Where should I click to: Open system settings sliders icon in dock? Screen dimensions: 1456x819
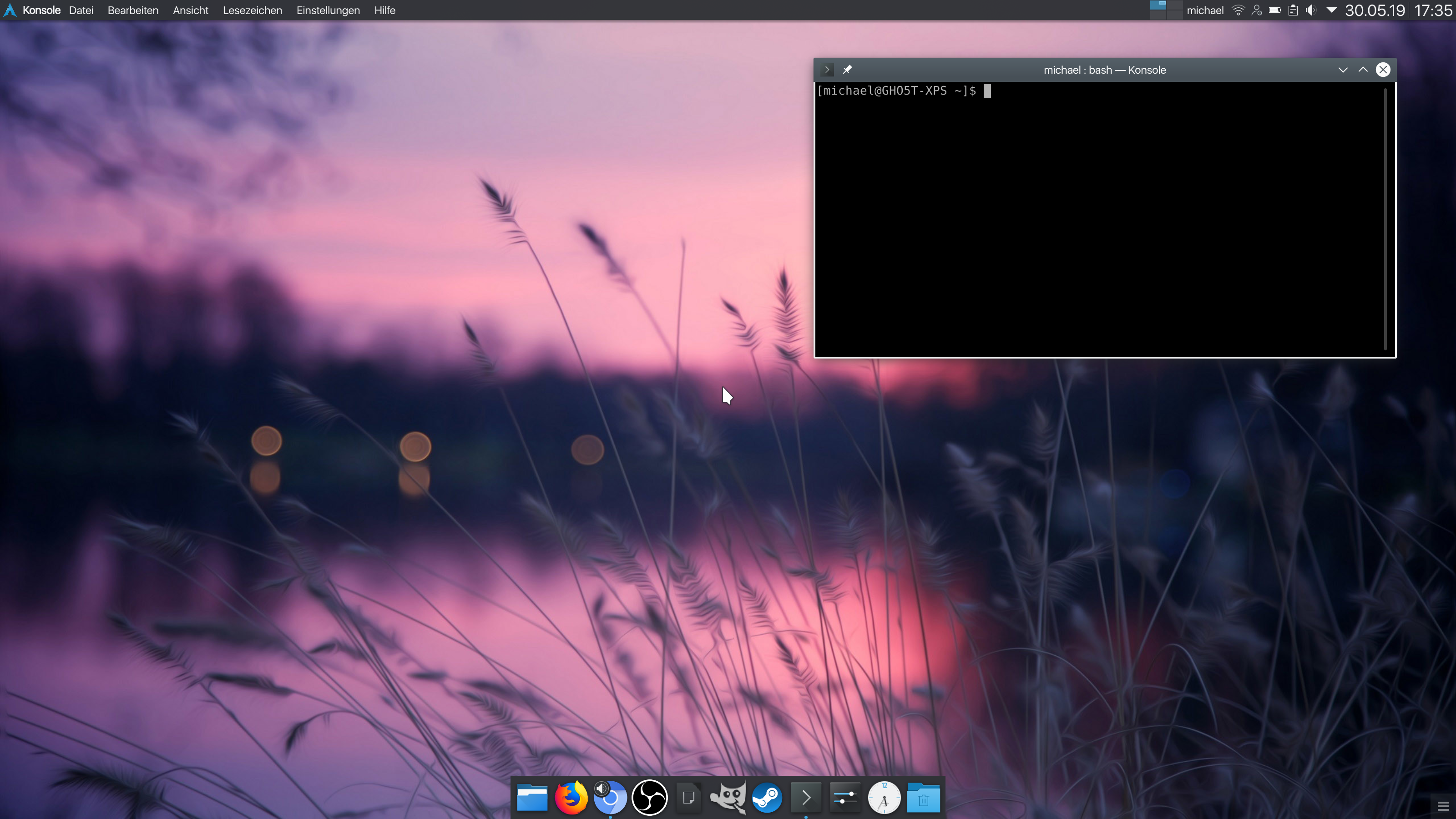(845, 798)
